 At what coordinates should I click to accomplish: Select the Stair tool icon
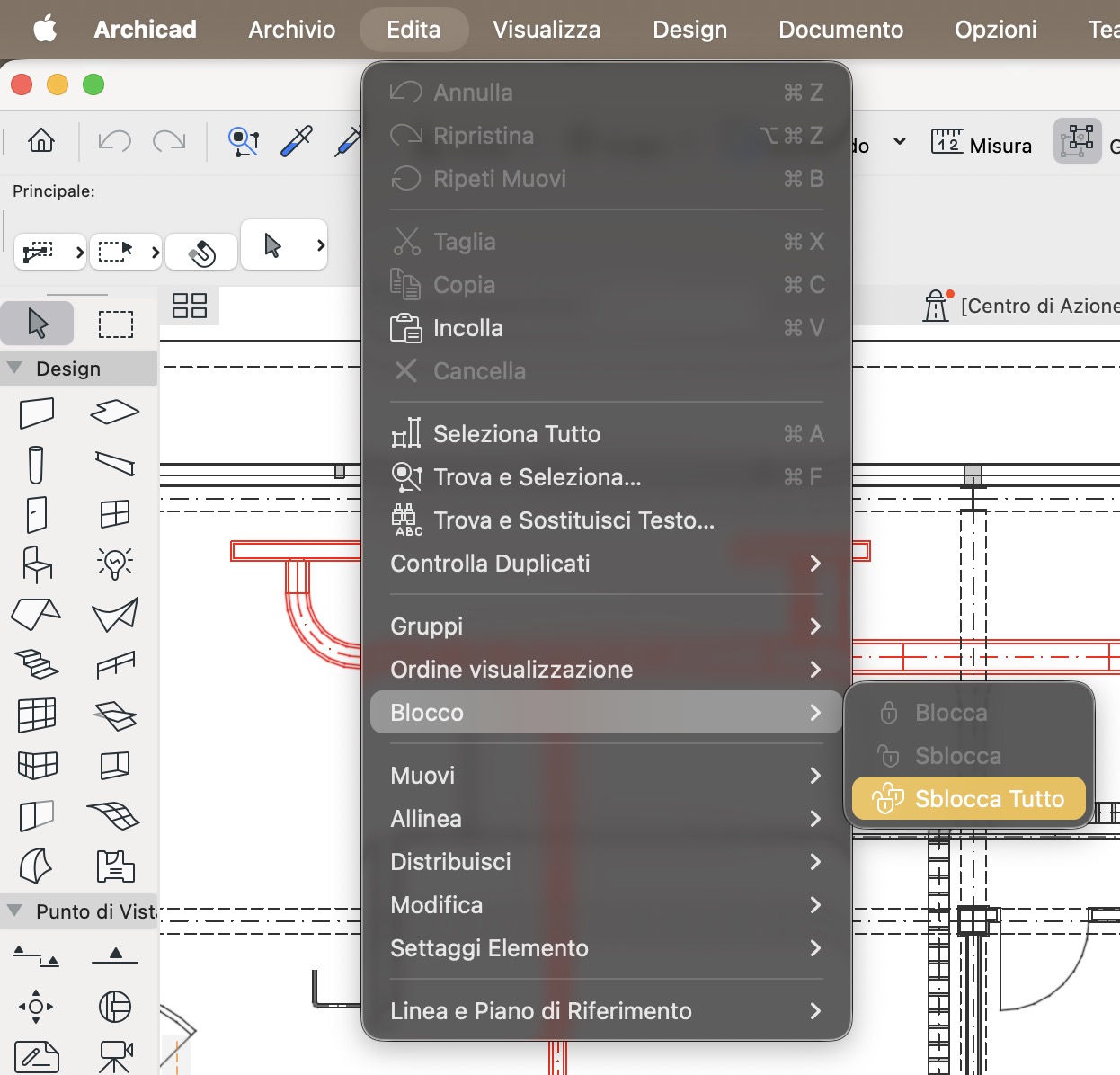point(37,665)
